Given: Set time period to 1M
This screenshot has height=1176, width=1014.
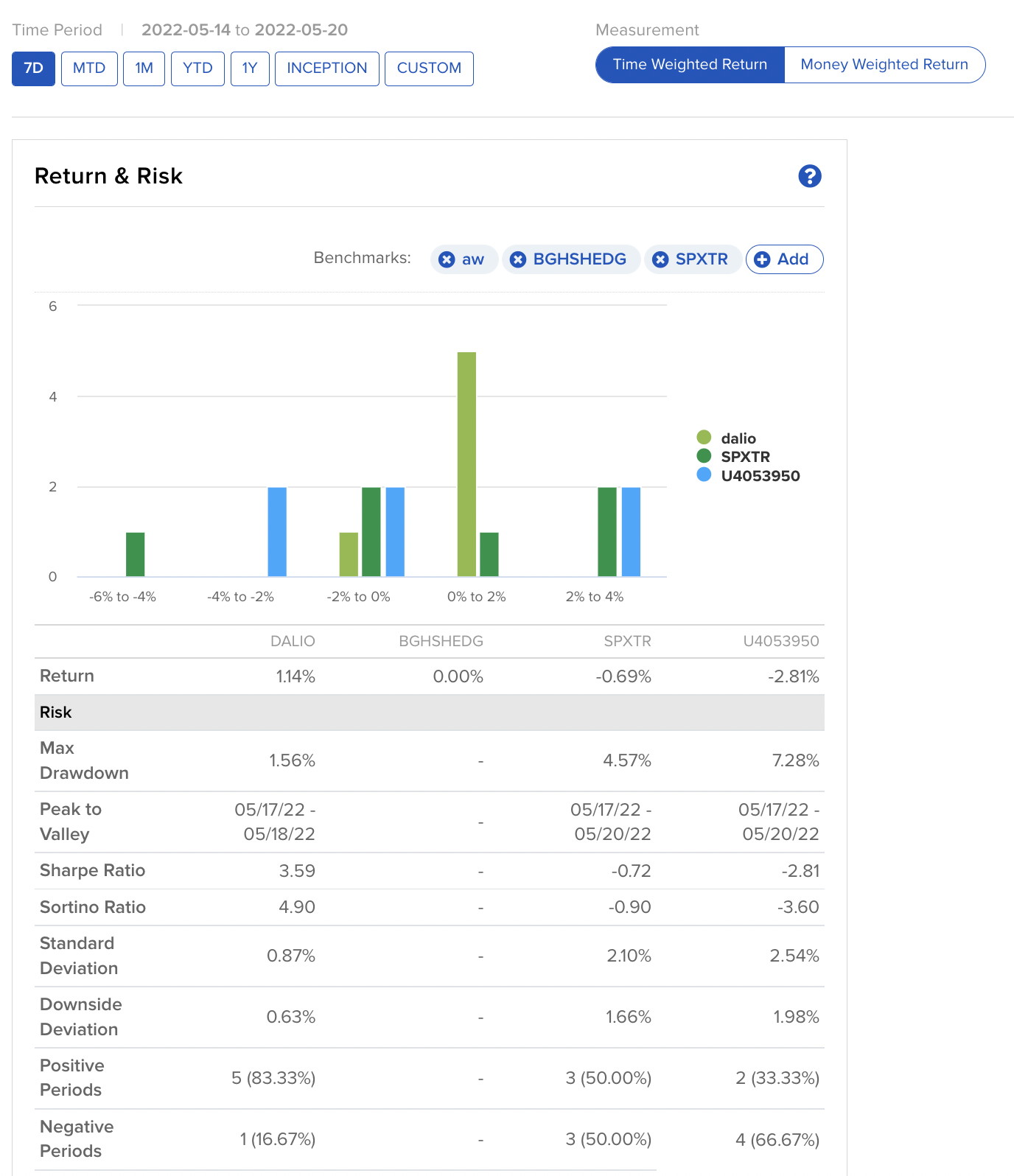Looking at the screenshot, I should click(x=144, y=69).
